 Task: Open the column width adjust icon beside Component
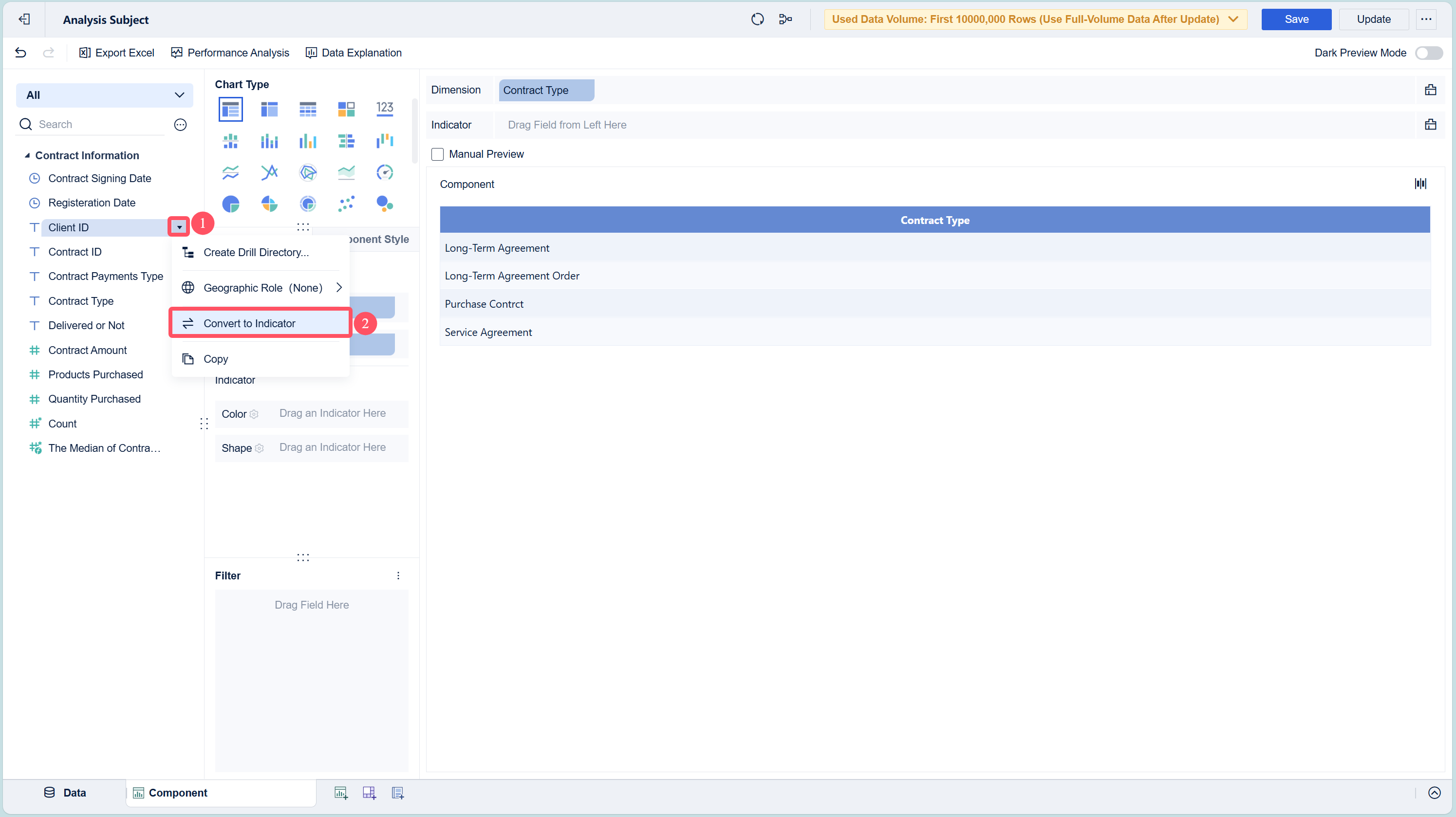click(1420, 184)
